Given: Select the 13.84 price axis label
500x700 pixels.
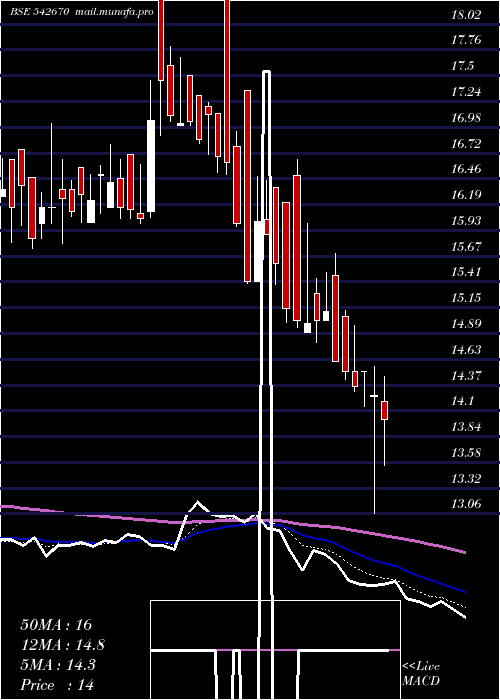Looking at the screenshot, I should 466,427.
